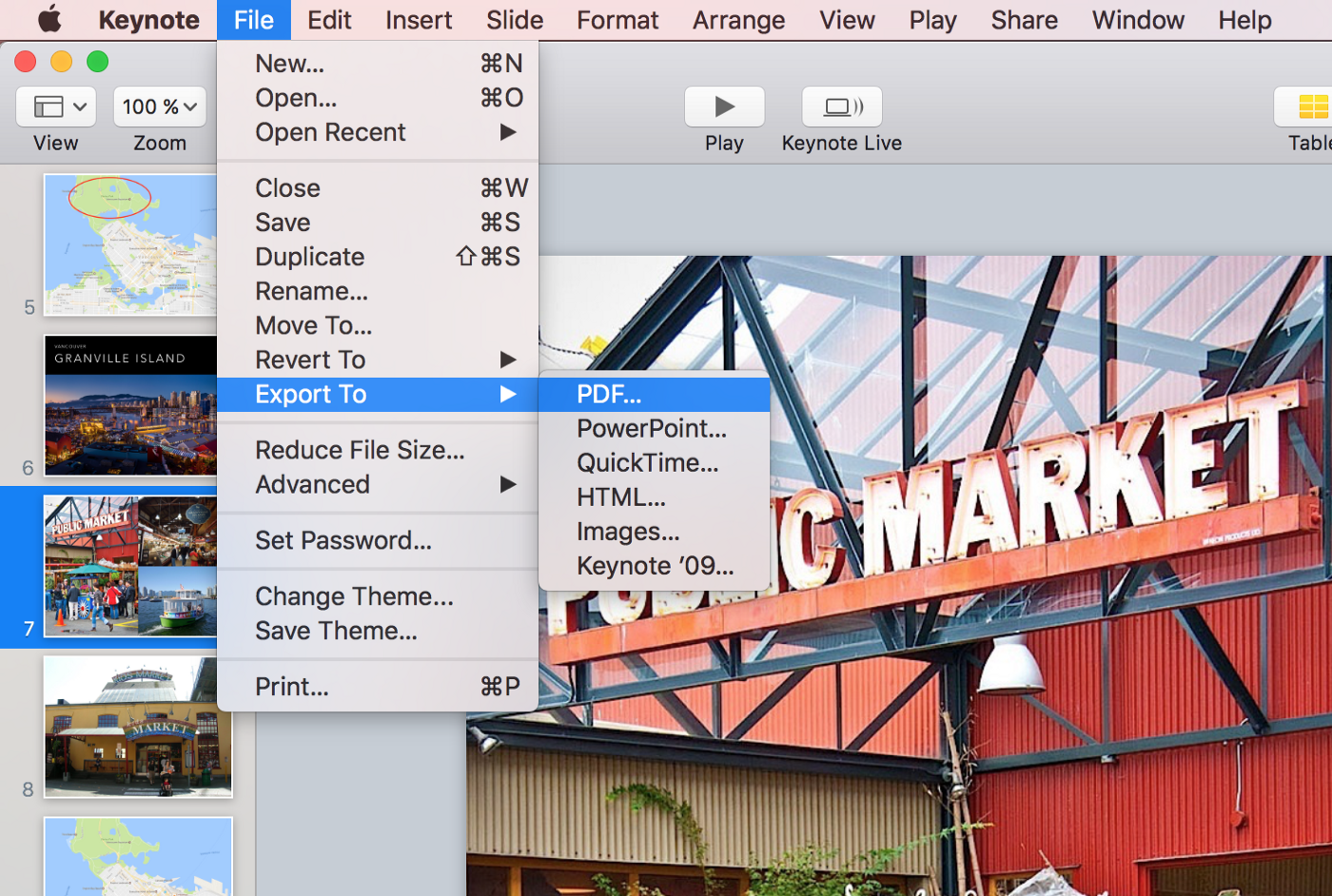Select slide 8 market building thumbnail
The width and height of the screenshot is (1332, 896).
(x=138, y=727)
